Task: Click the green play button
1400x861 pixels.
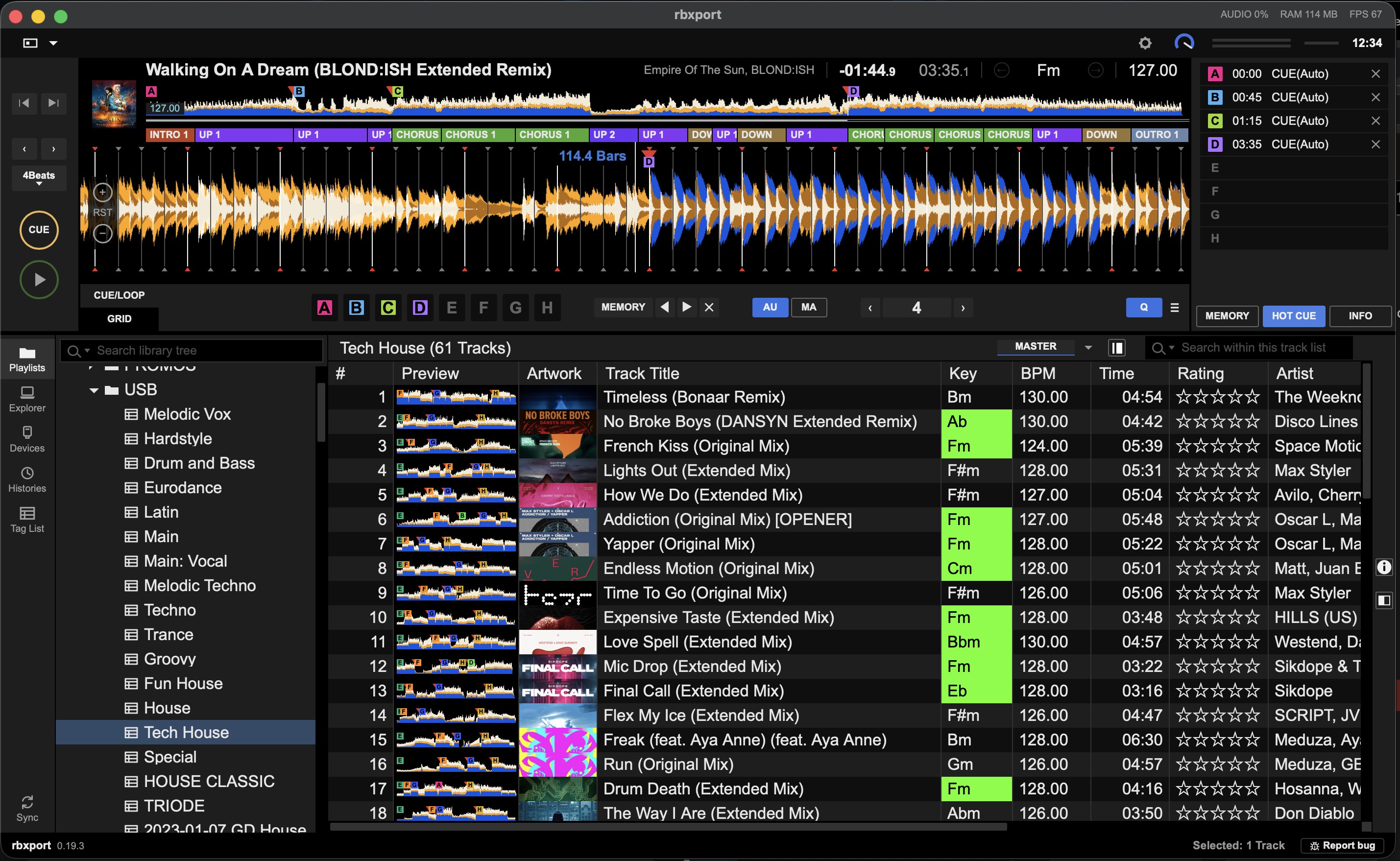Action: [39, 280]
